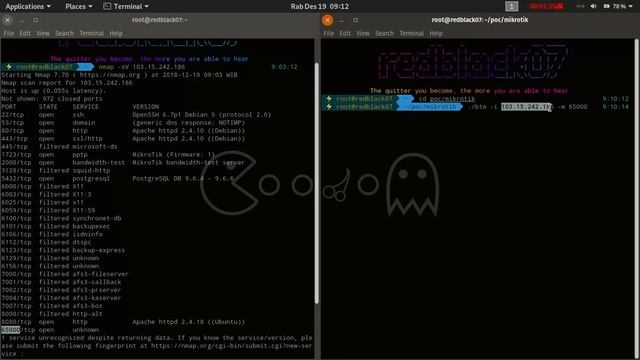Click the ~/poc/mikrotik blue prompt segment
Viewport: 640px width, 360px height.
pos(430,107)
